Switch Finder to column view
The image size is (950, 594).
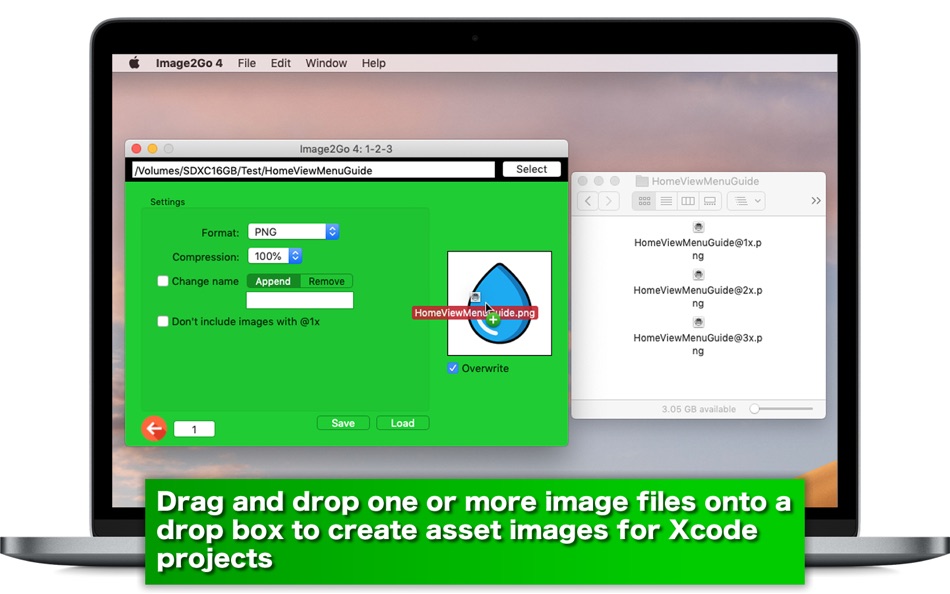[x=688, y=201]
